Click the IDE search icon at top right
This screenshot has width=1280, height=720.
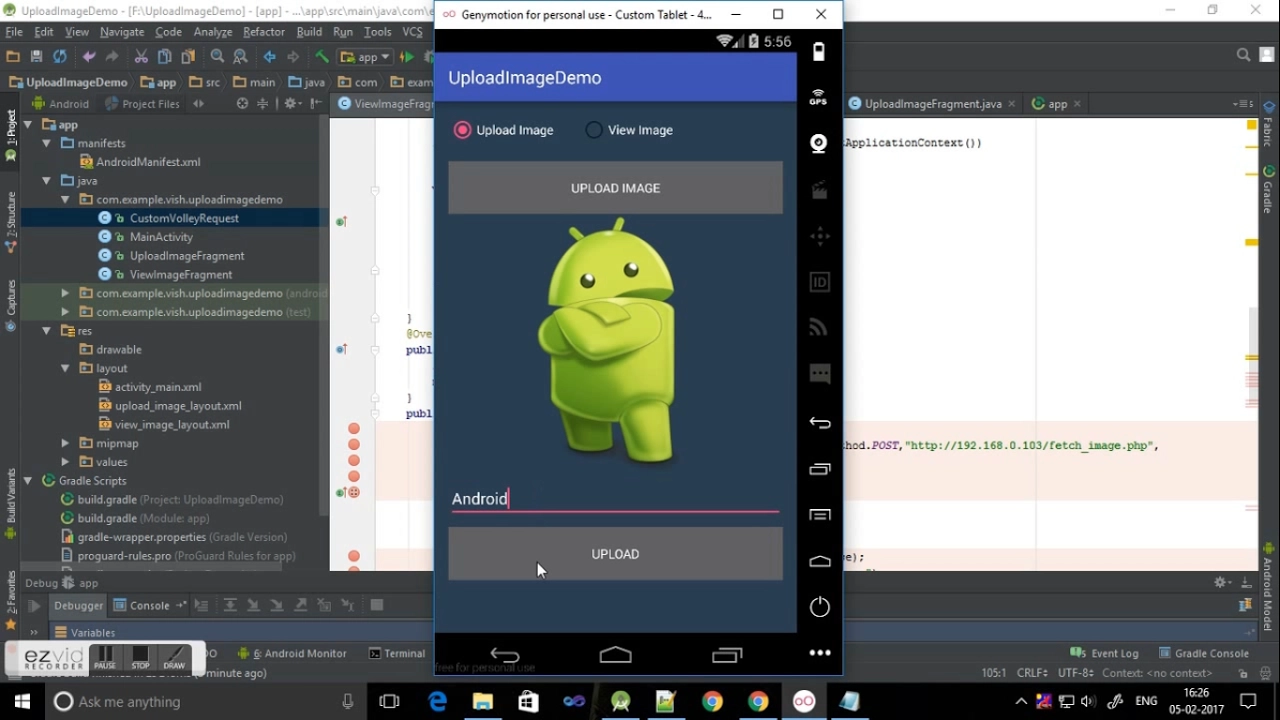coord(1243,56)
